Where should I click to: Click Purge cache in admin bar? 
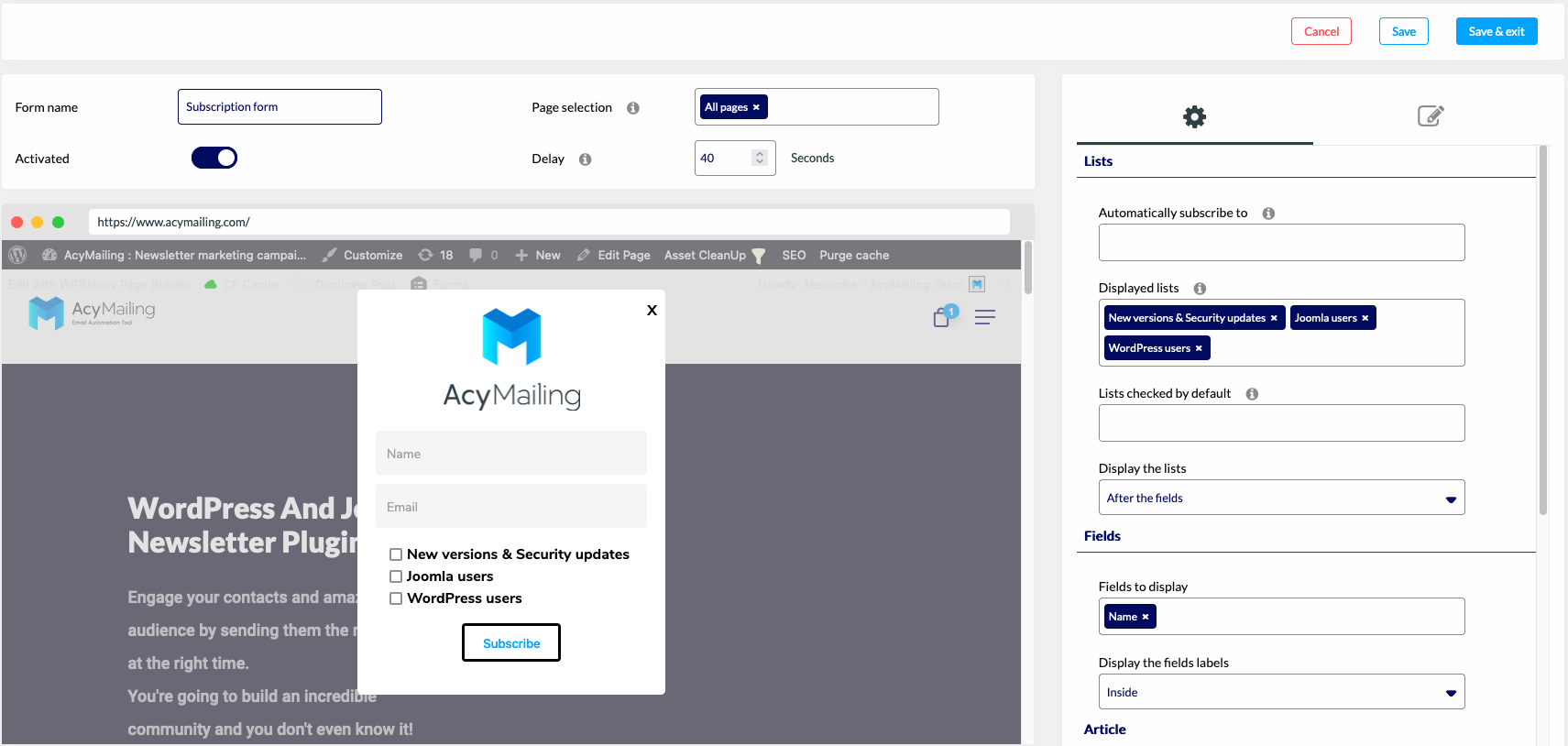(854, 255)
